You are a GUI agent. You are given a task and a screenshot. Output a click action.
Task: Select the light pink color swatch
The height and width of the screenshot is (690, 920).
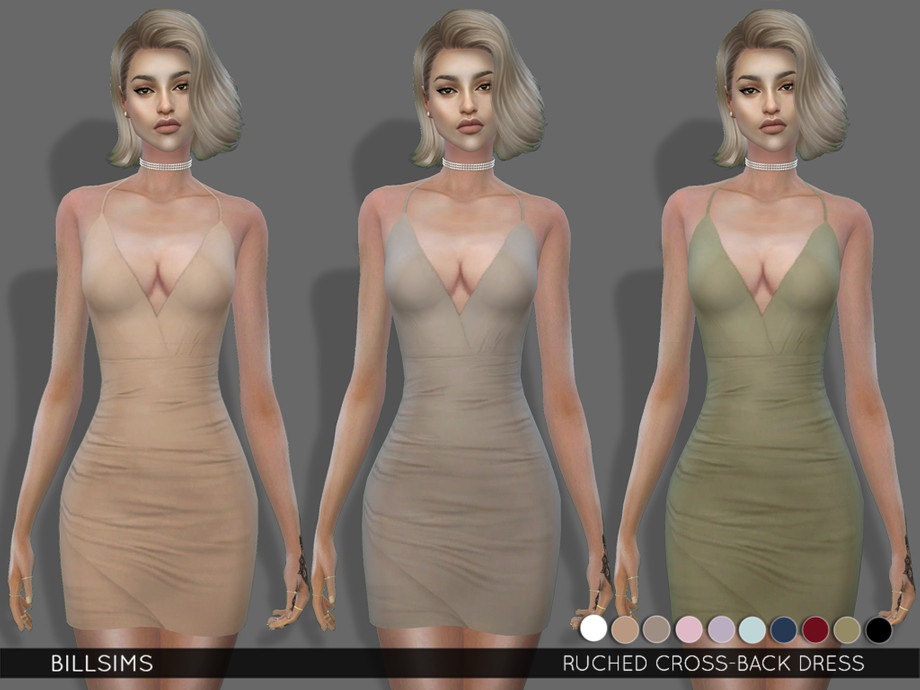688,628
